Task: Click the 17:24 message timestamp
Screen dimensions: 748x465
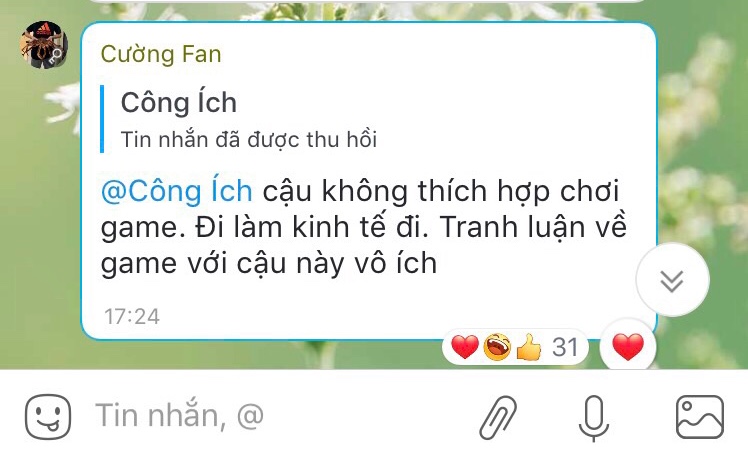Action: point(132,317)
